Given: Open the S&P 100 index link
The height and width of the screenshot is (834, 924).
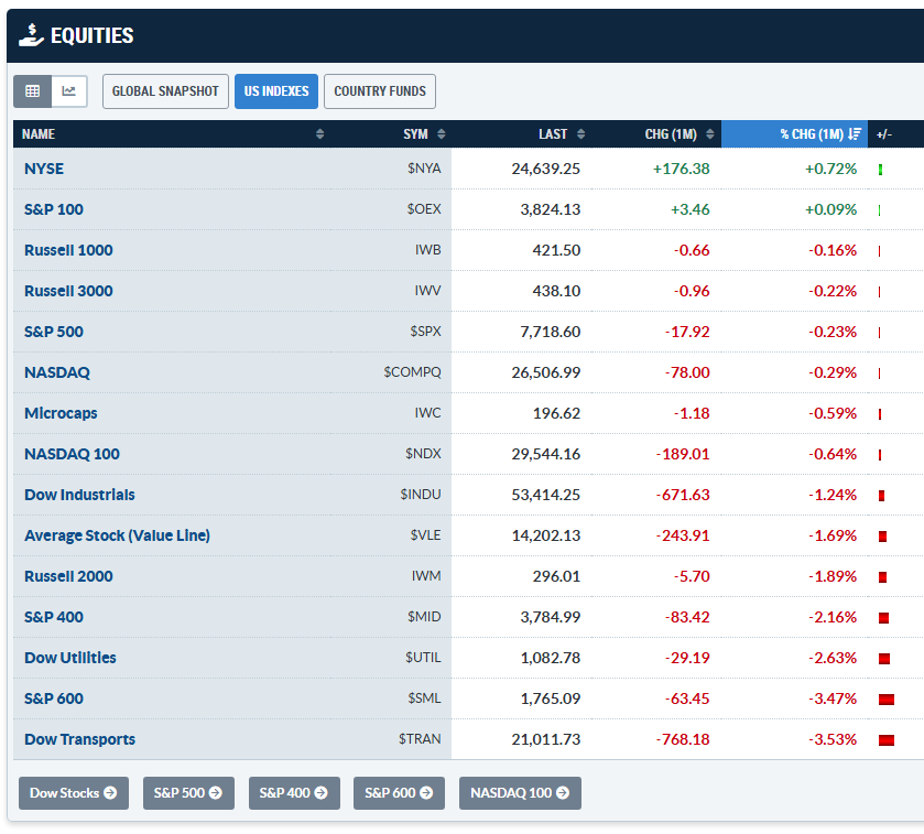Looking at the screenshot, I should (x=54, y=209).
